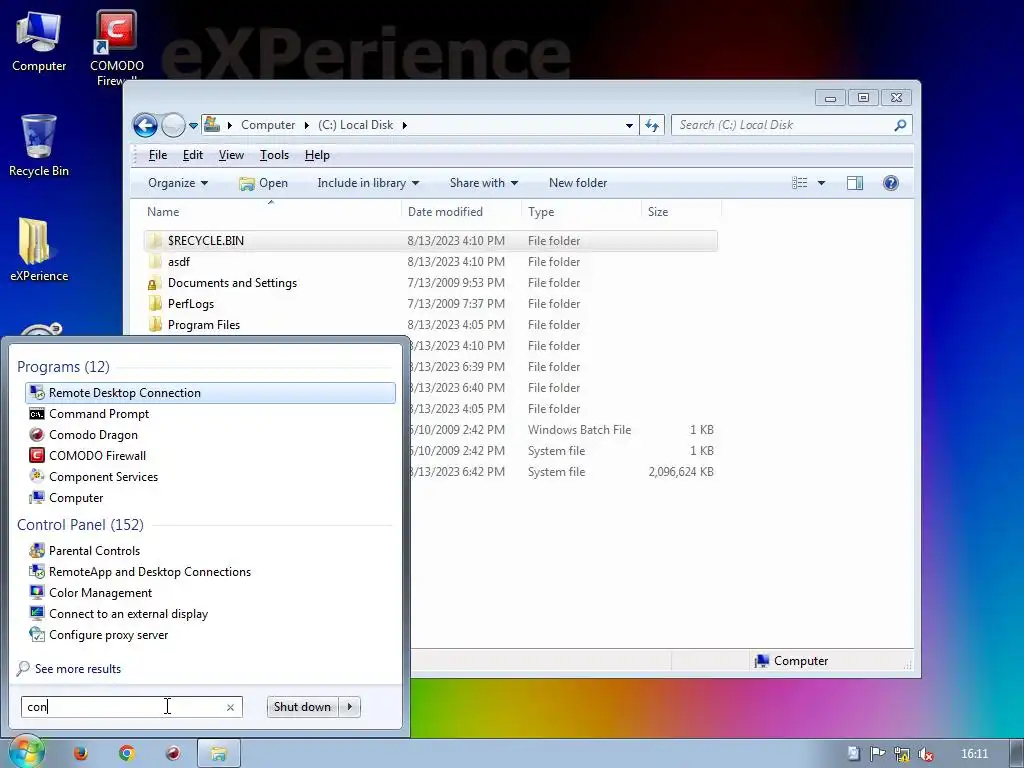Click the muted volume tray icon
Screen dimensions: 1024x768
click(925, 754)
